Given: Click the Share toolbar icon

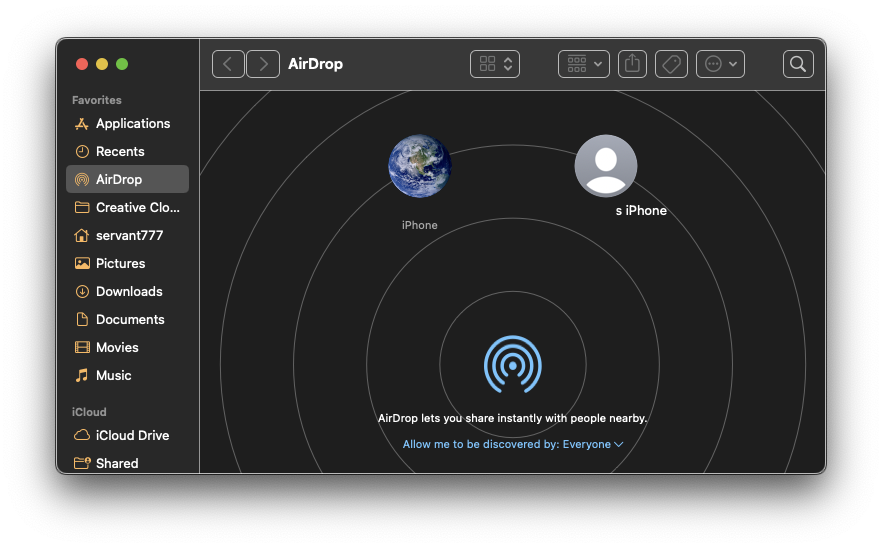Looking at the screenshot, I should click(632, 64).
